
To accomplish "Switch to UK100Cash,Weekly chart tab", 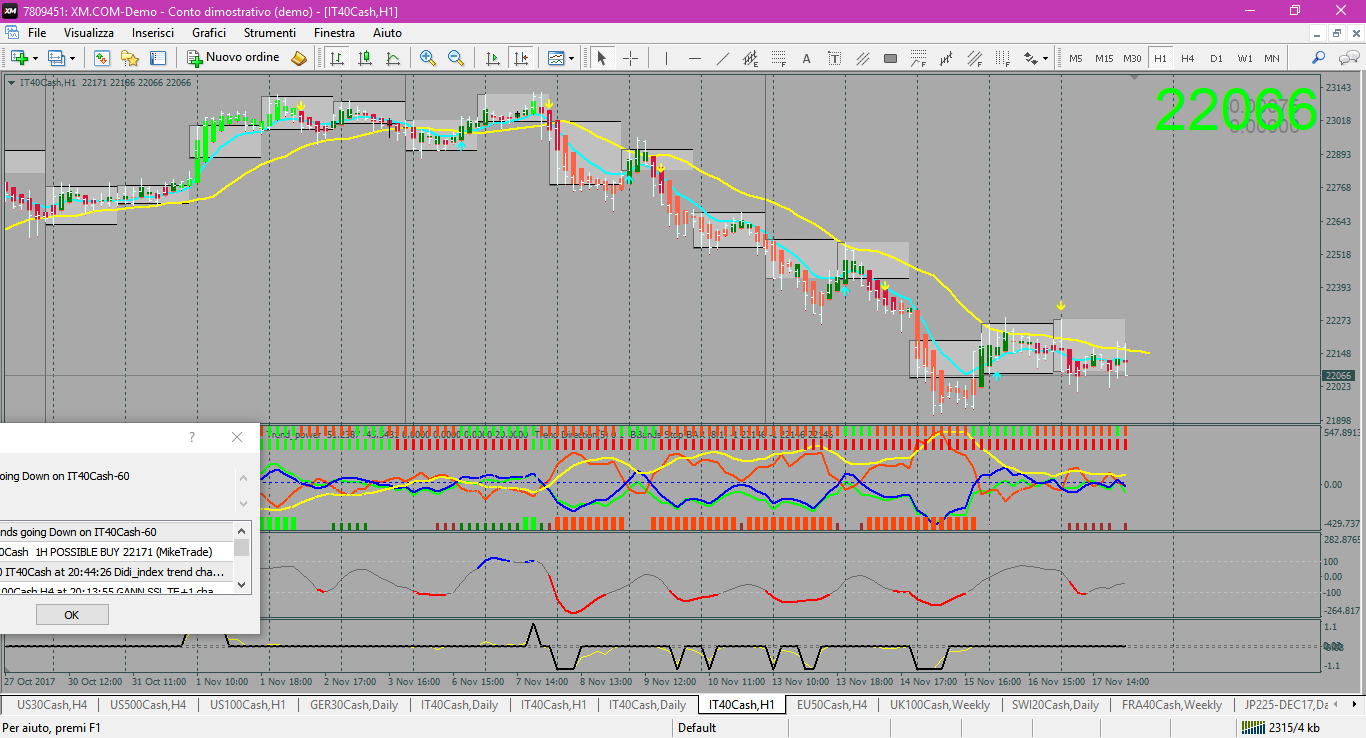I will pyautogui.click(x=940, y=705).
